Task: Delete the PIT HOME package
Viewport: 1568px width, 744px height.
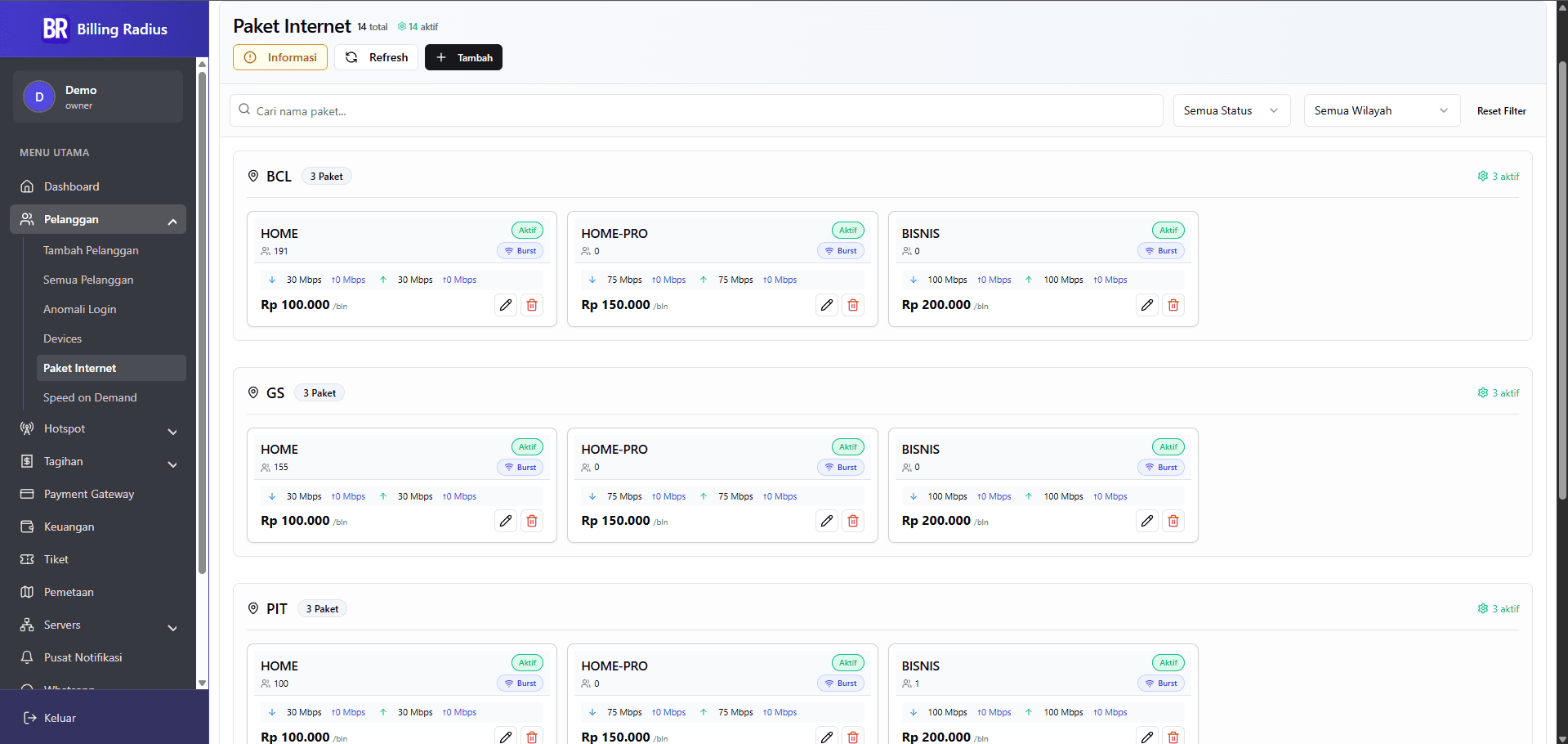Action: [x=532, y=737]
